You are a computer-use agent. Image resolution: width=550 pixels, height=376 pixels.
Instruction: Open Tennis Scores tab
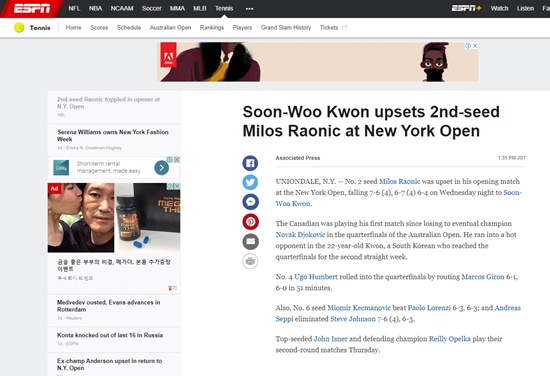point(99,27)
